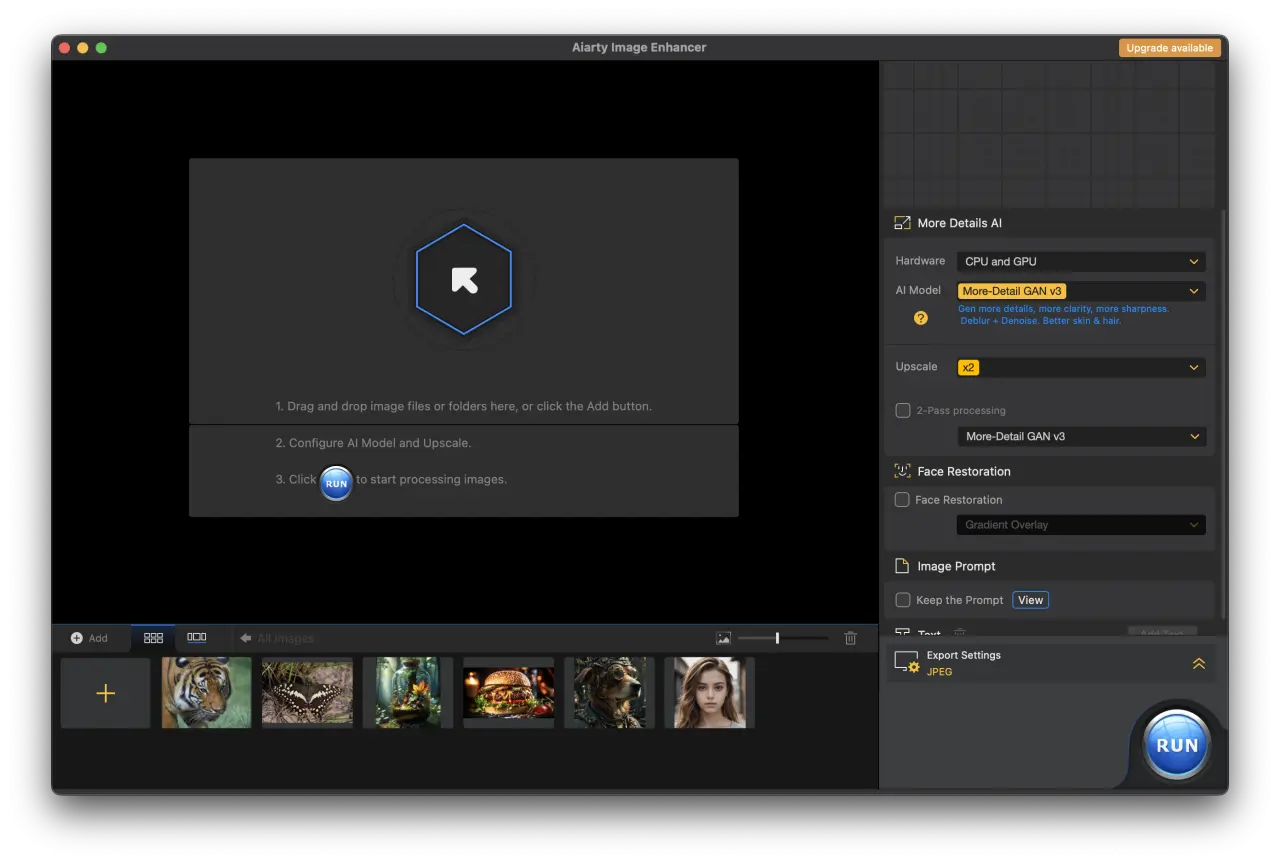The height and width of the screenshot is (863, 1280).
Task: Open the AI Model dropdown
Action: click(1081, 291)
